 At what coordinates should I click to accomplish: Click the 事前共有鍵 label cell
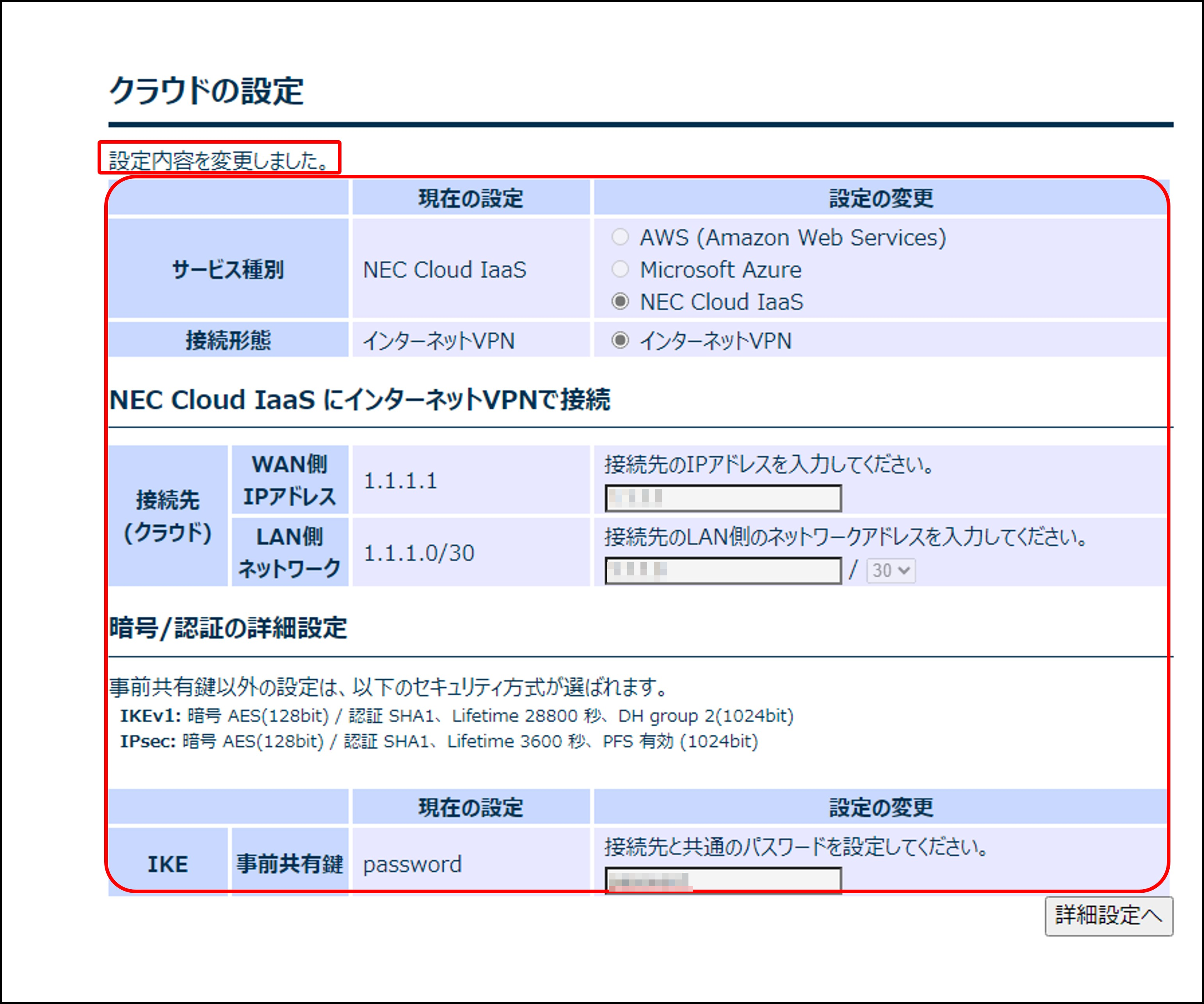[290, 862]
